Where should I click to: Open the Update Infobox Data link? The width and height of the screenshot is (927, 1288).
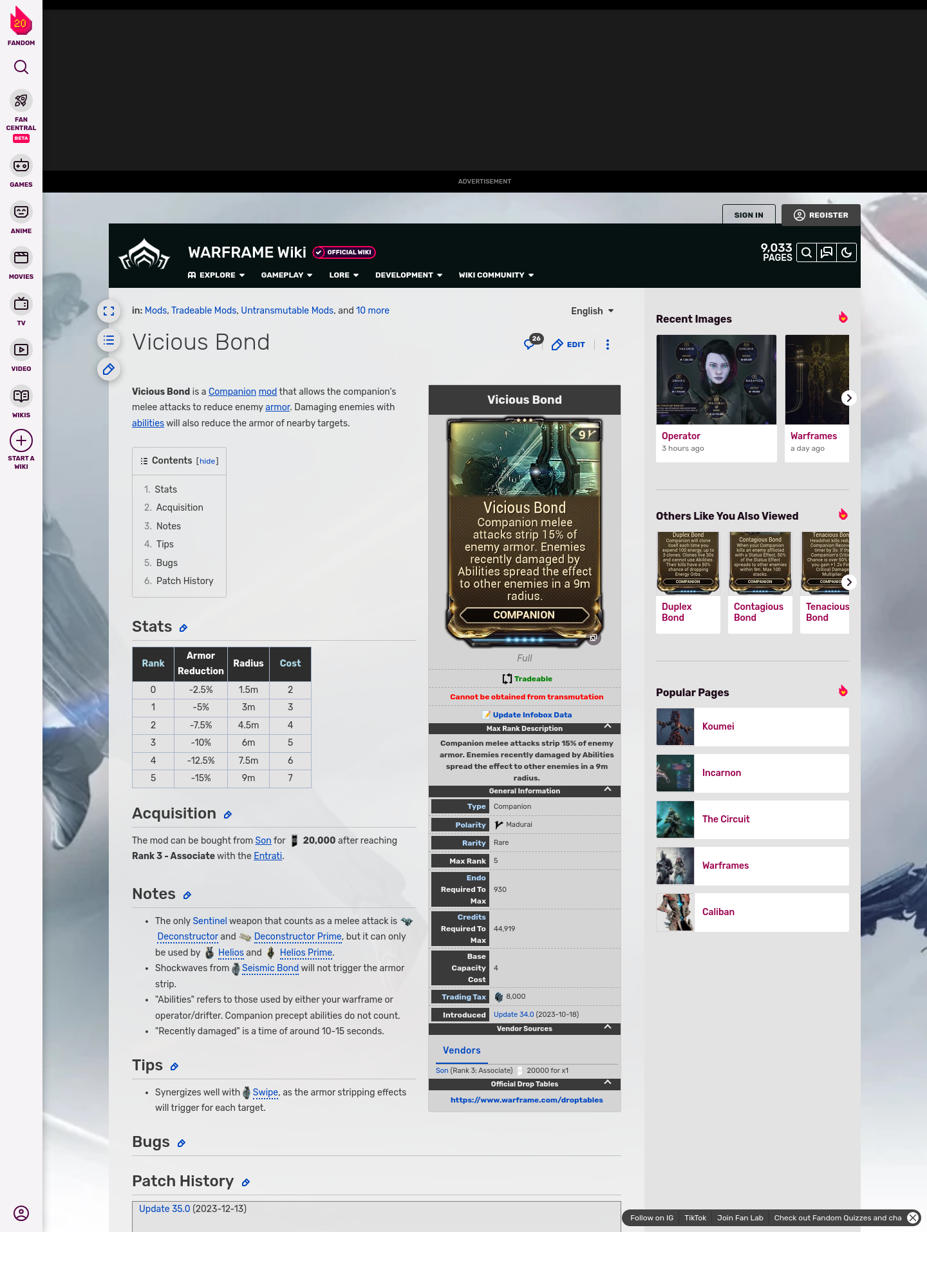[532, 715]
